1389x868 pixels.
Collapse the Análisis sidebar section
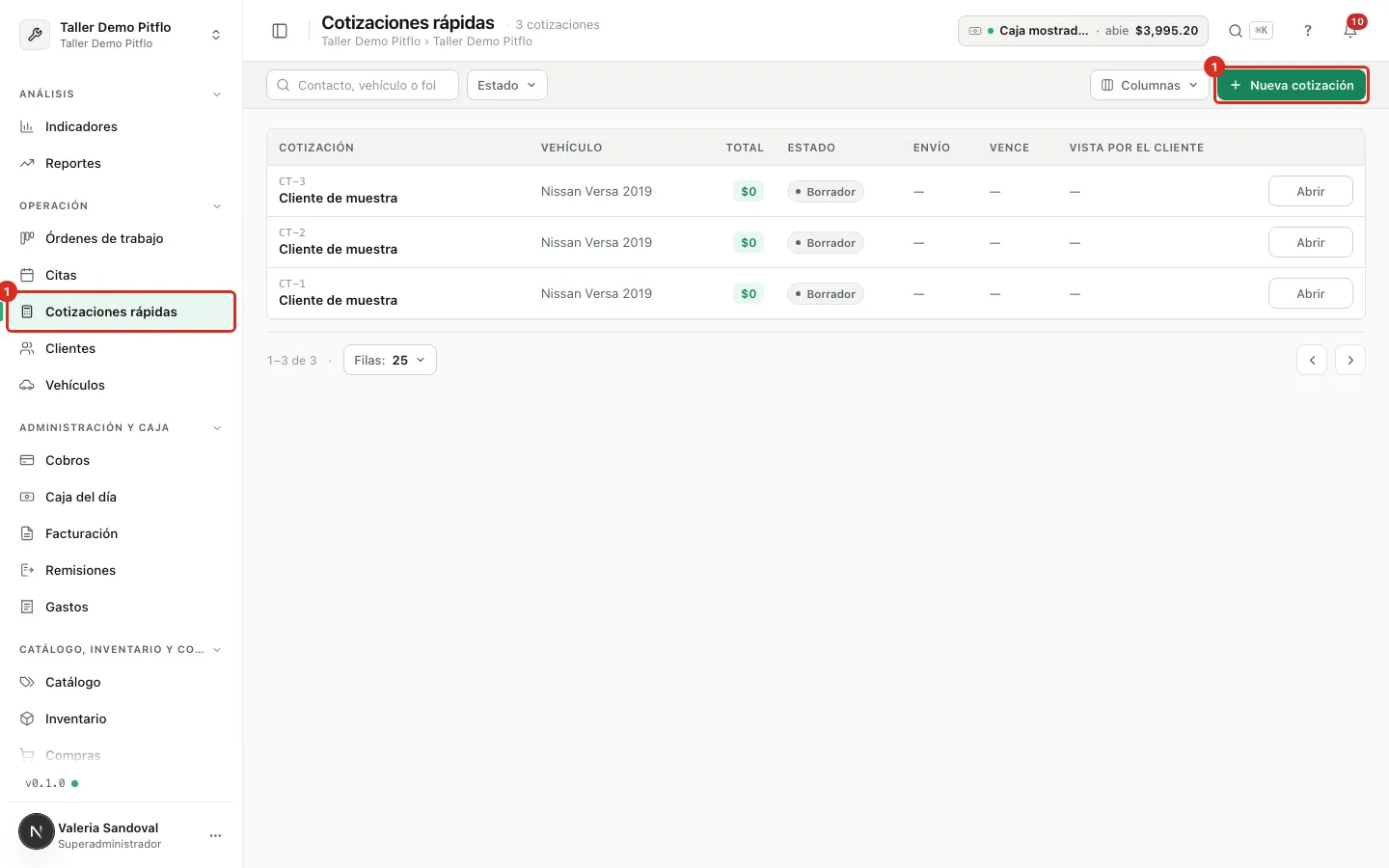[x=217, y=95]
